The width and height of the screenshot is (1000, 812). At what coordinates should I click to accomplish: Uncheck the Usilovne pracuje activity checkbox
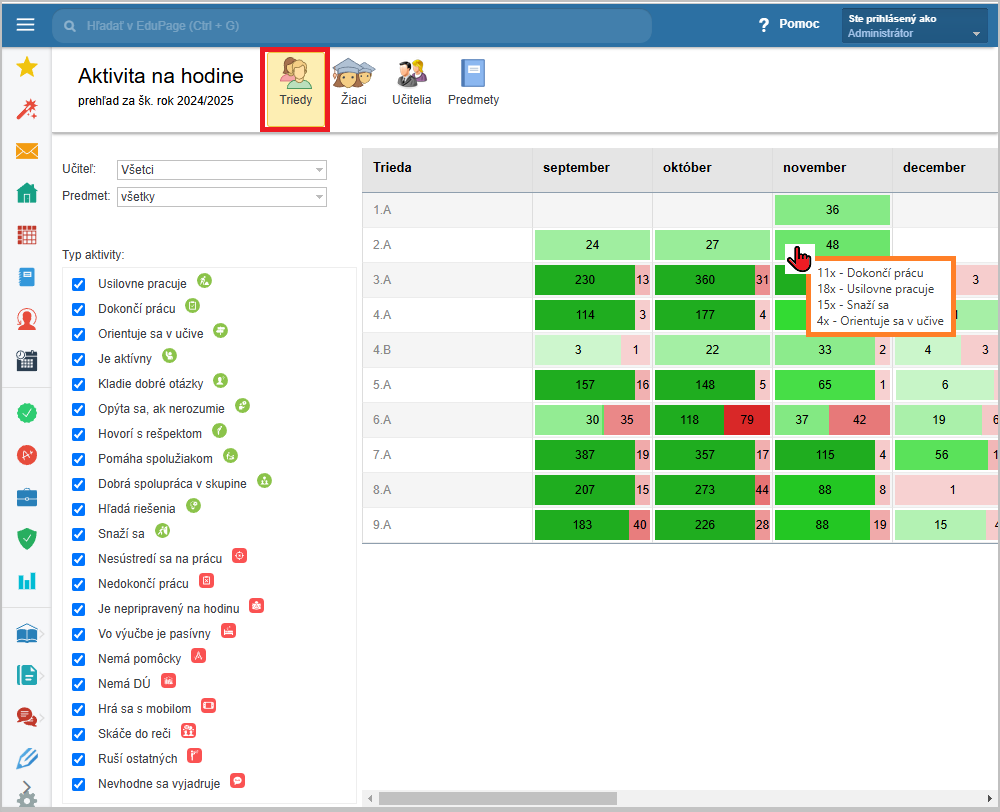[x=79, y=284]
